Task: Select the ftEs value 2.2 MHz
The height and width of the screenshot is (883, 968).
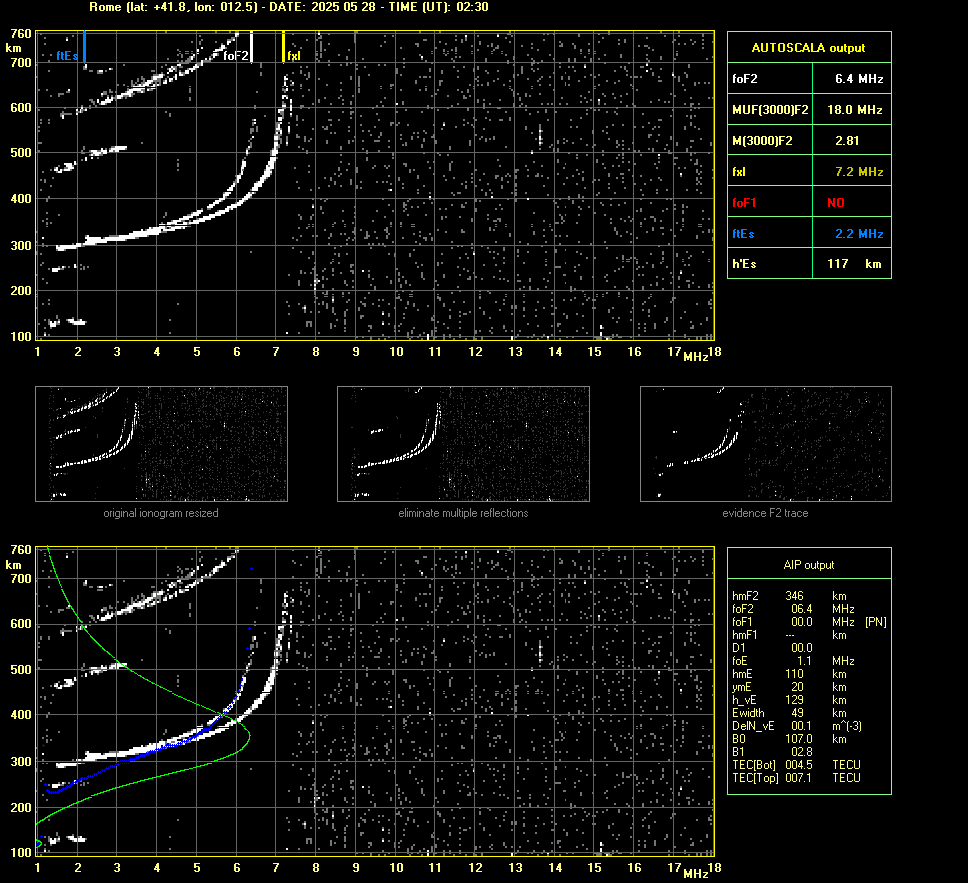Action: pos(859,233)
